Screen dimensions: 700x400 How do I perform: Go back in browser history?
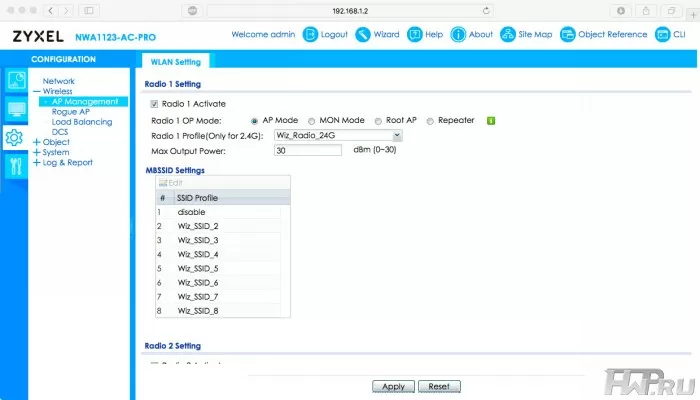pos(51,11)
